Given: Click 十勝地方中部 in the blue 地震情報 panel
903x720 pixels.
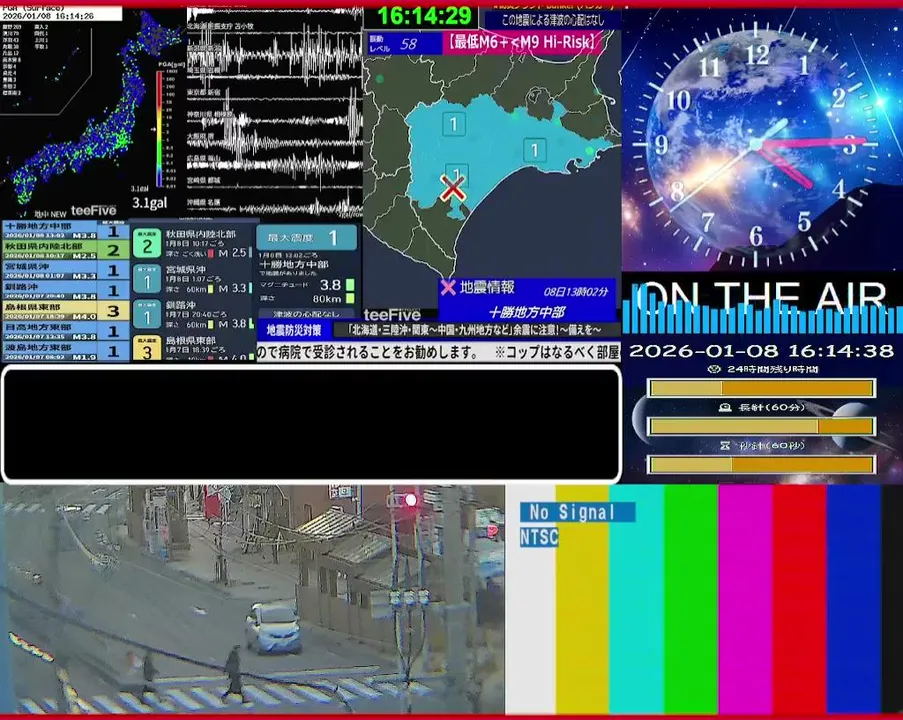Looking at the screenshot, I should pyautogui.click(x=527, y=312).
